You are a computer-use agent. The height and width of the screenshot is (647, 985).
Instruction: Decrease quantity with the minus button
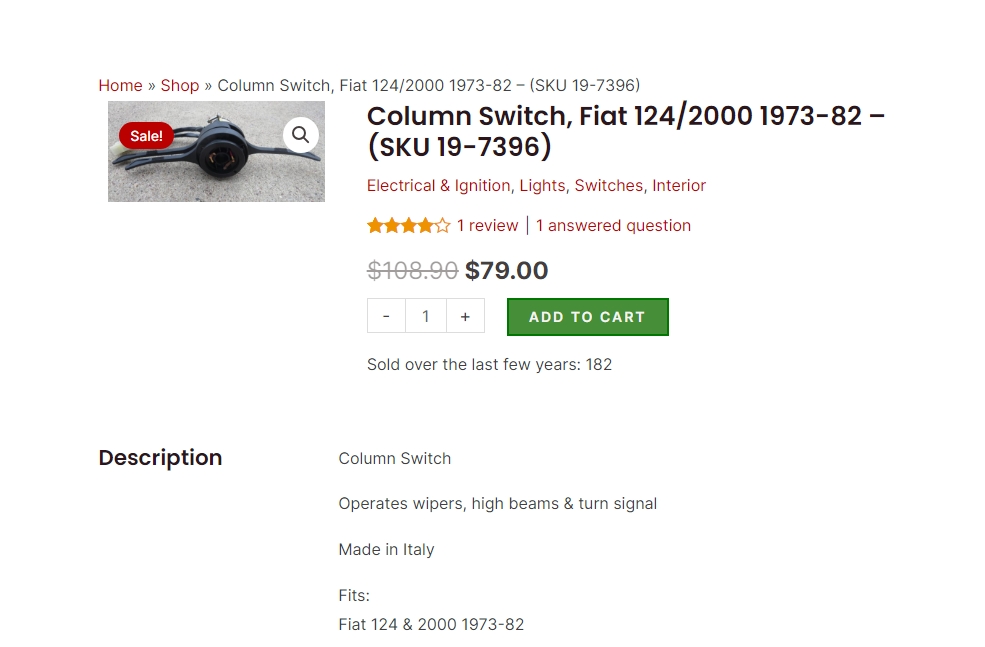pyautogui.click(x=386, y=316)
